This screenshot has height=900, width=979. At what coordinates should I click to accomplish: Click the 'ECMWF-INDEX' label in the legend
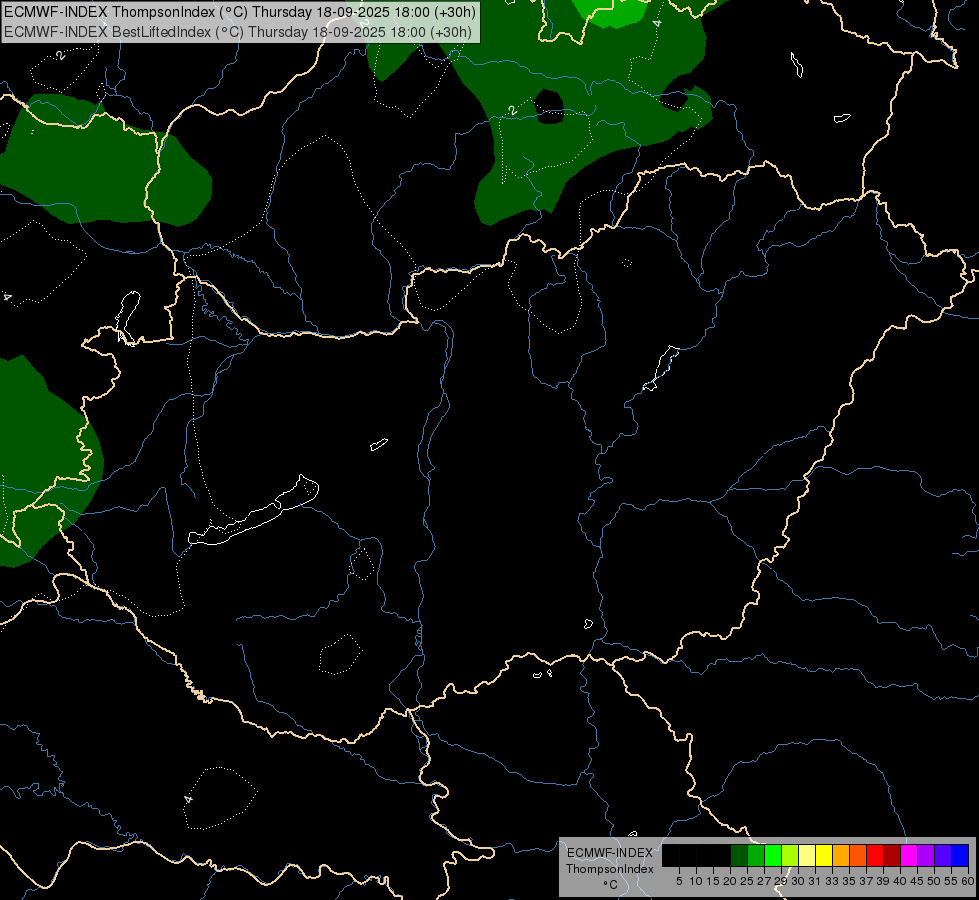(609, 853)
